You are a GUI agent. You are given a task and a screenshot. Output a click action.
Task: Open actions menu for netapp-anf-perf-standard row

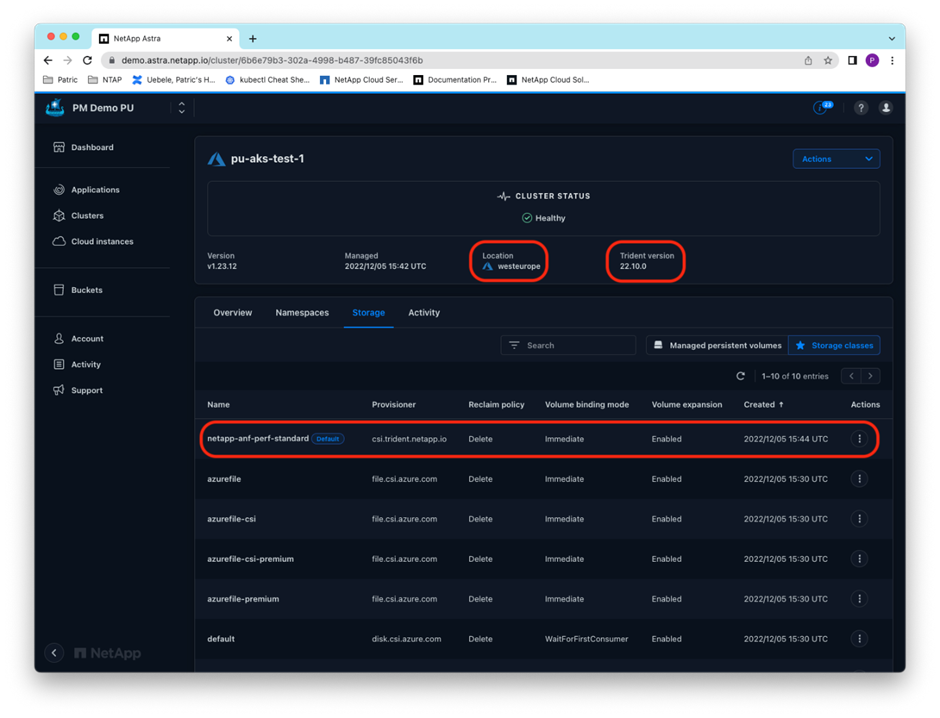pyautogui.click(x=859, y=439)
